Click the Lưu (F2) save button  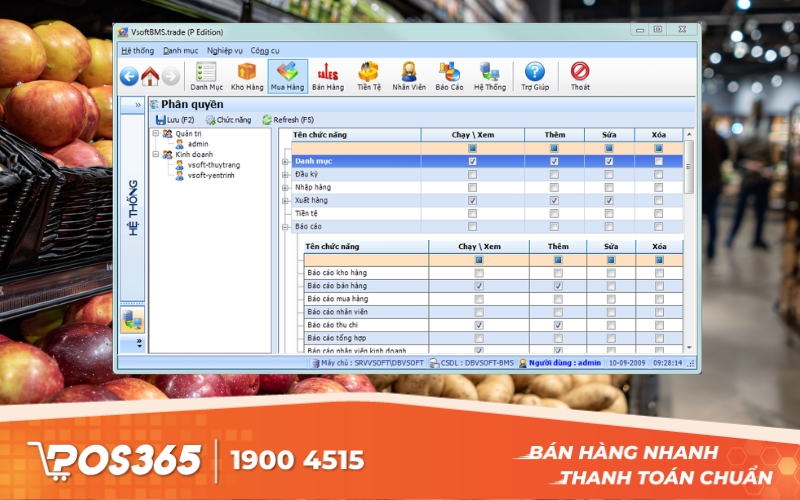pos(175,120)
